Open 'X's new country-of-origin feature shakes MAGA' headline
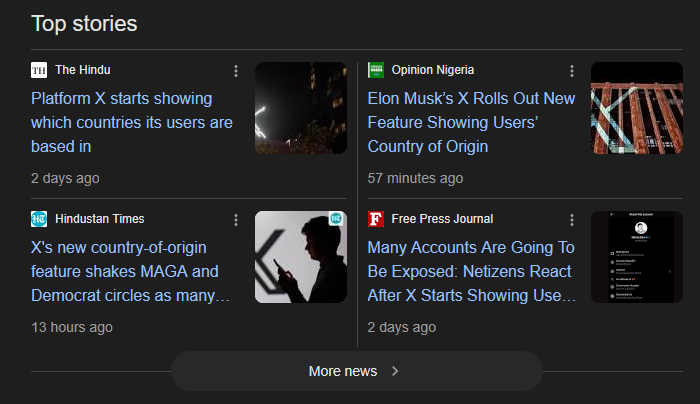Screen dimensions: 700x404 click(x=130, y=271)
